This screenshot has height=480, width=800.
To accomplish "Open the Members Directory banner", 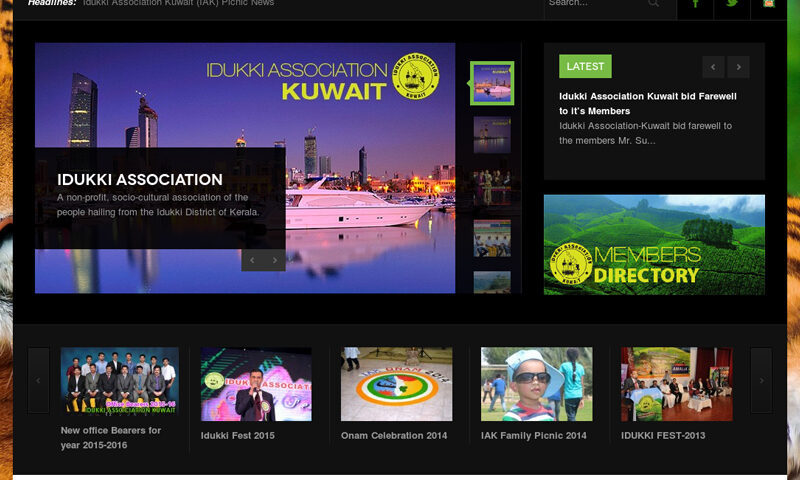I will 654,245.
